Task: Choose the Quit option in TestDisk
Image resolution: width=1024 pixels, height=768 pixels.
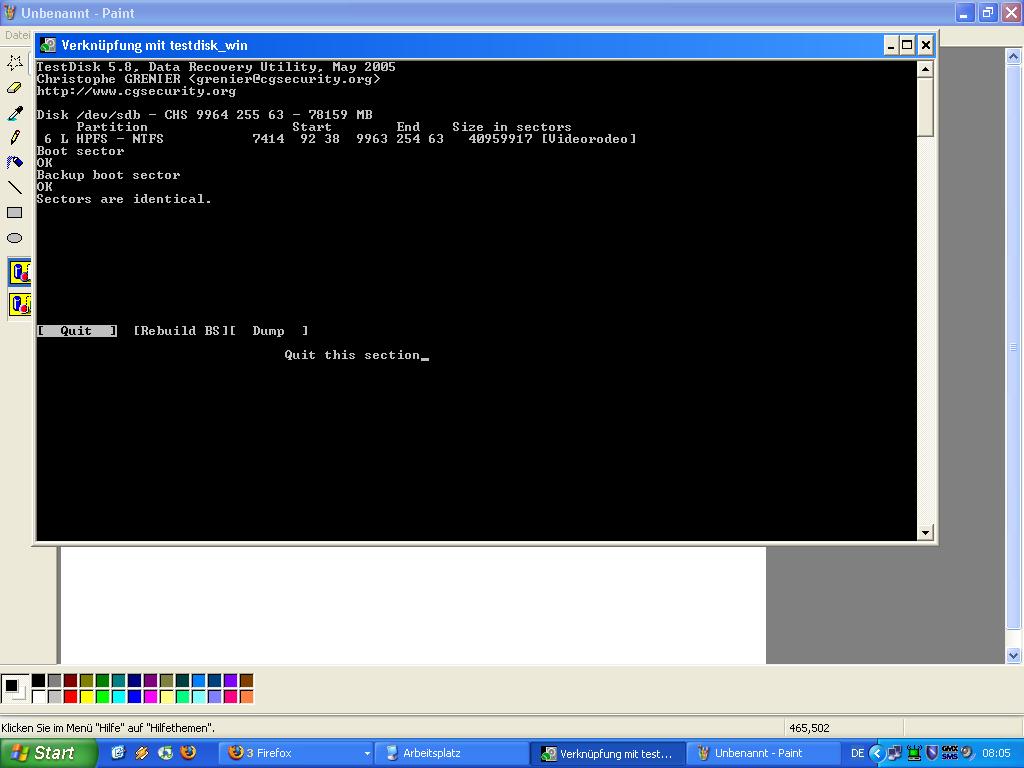Action: point(77,331)
